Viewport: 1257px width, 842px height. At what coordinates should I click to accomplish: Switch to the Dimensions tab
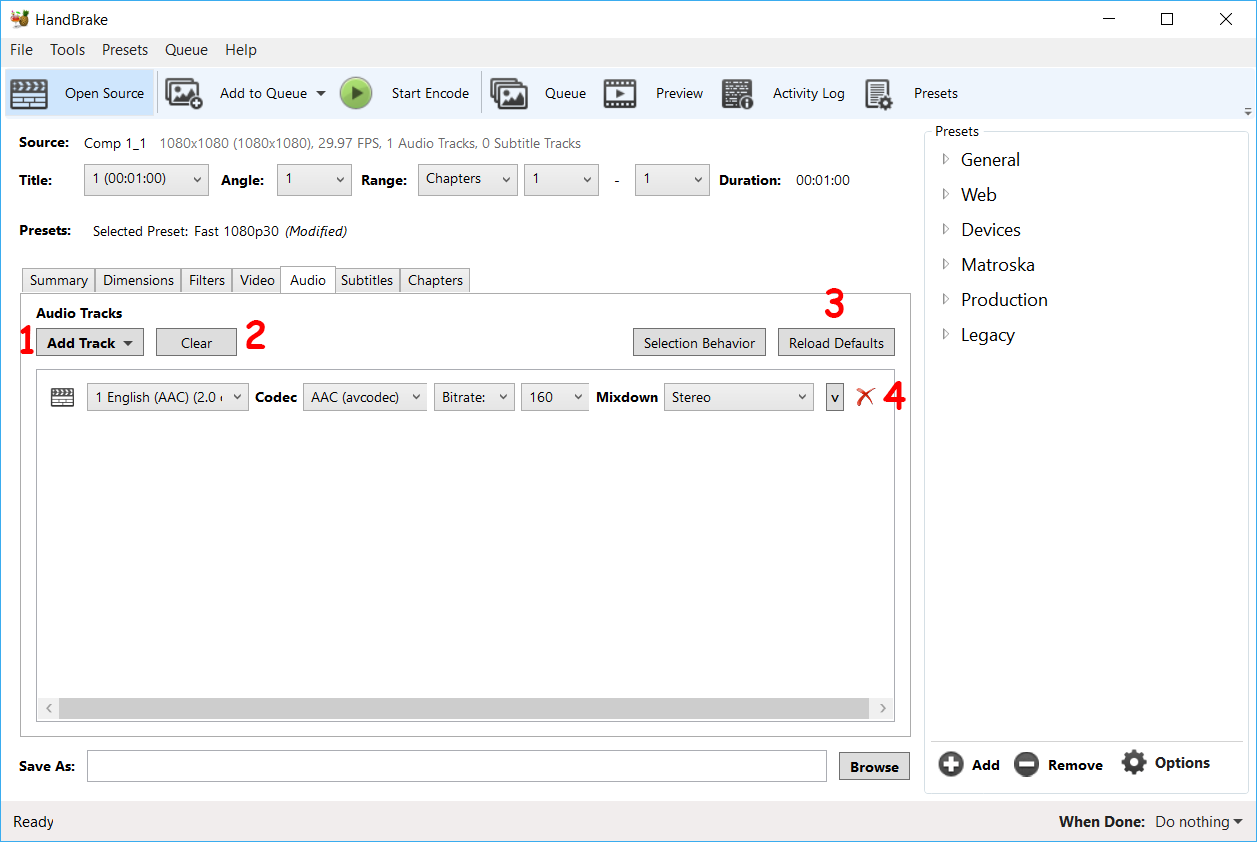coord(139,281)
